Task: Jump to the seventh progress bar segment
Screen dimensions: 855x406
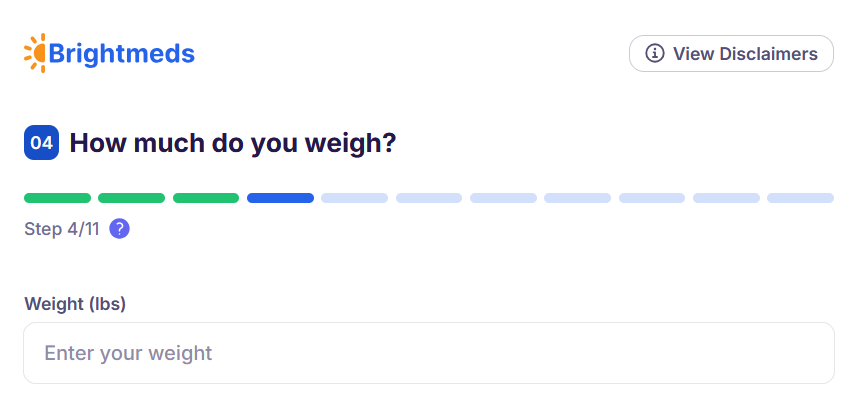Action: (x=503, y=198)
